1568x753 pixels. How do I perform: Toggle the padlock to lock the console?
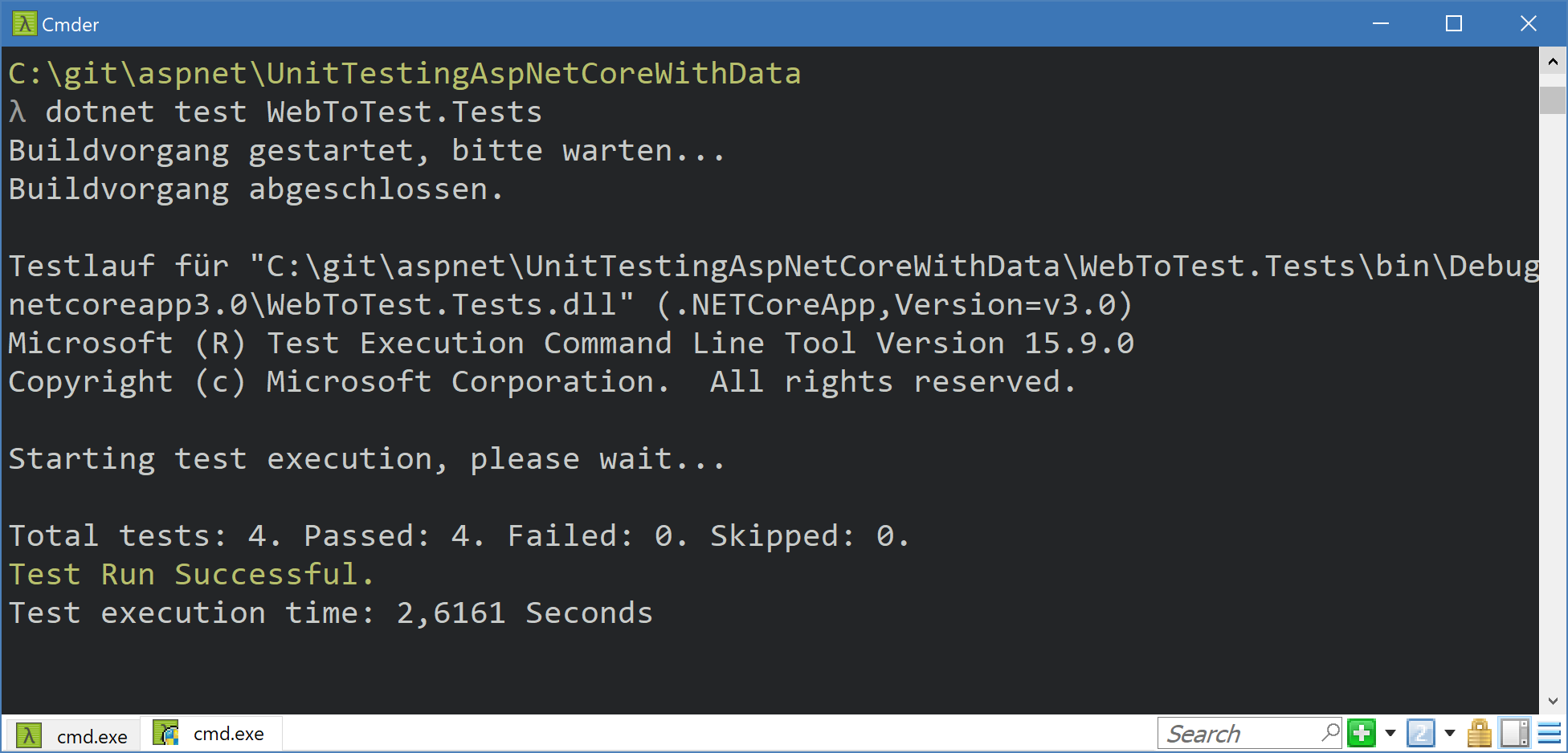pyautogui.click(x=1479, y=733)
